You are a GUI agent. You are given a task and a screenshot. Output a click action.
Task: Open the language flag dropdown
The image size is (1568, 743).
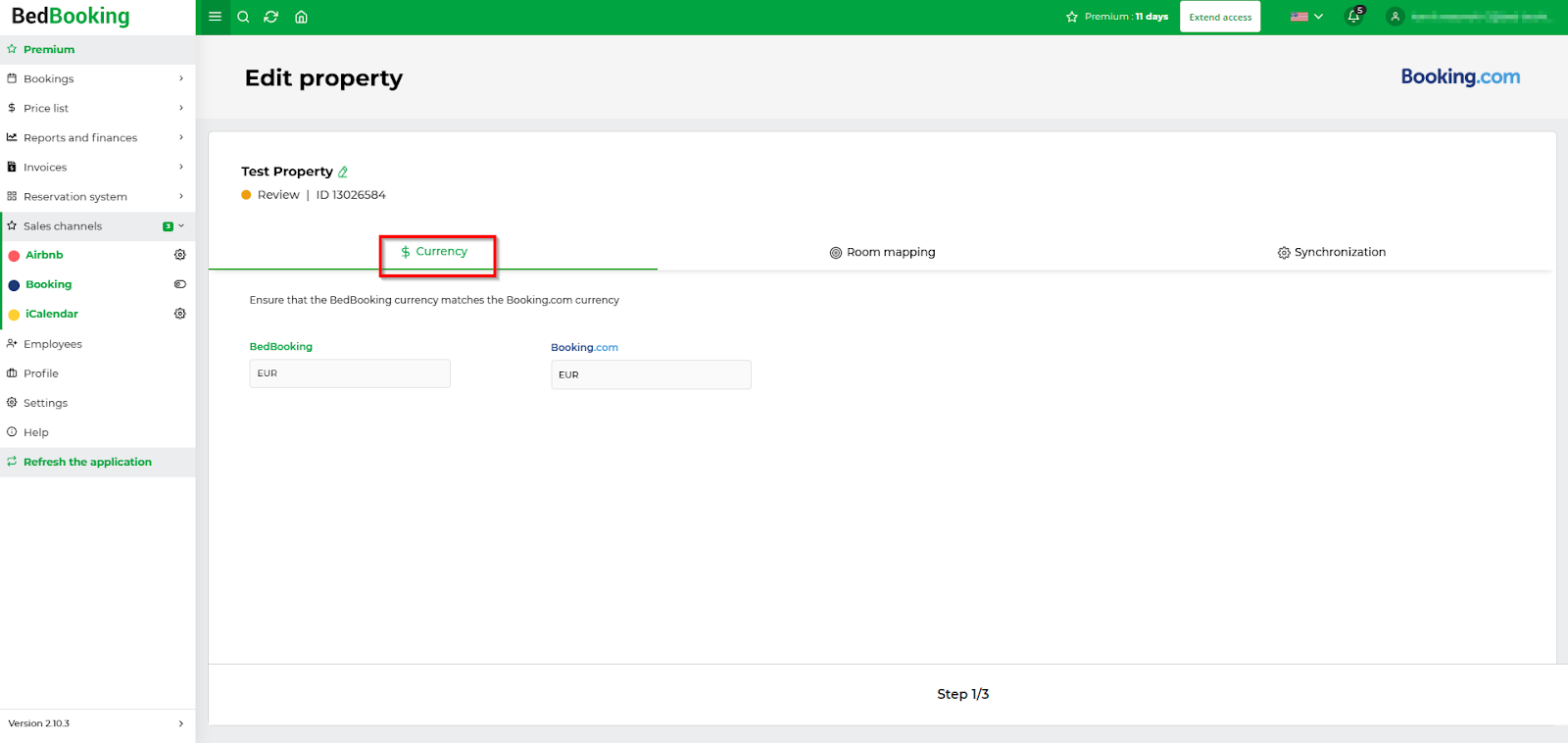pyautogui.click(x=1306, y=17)
